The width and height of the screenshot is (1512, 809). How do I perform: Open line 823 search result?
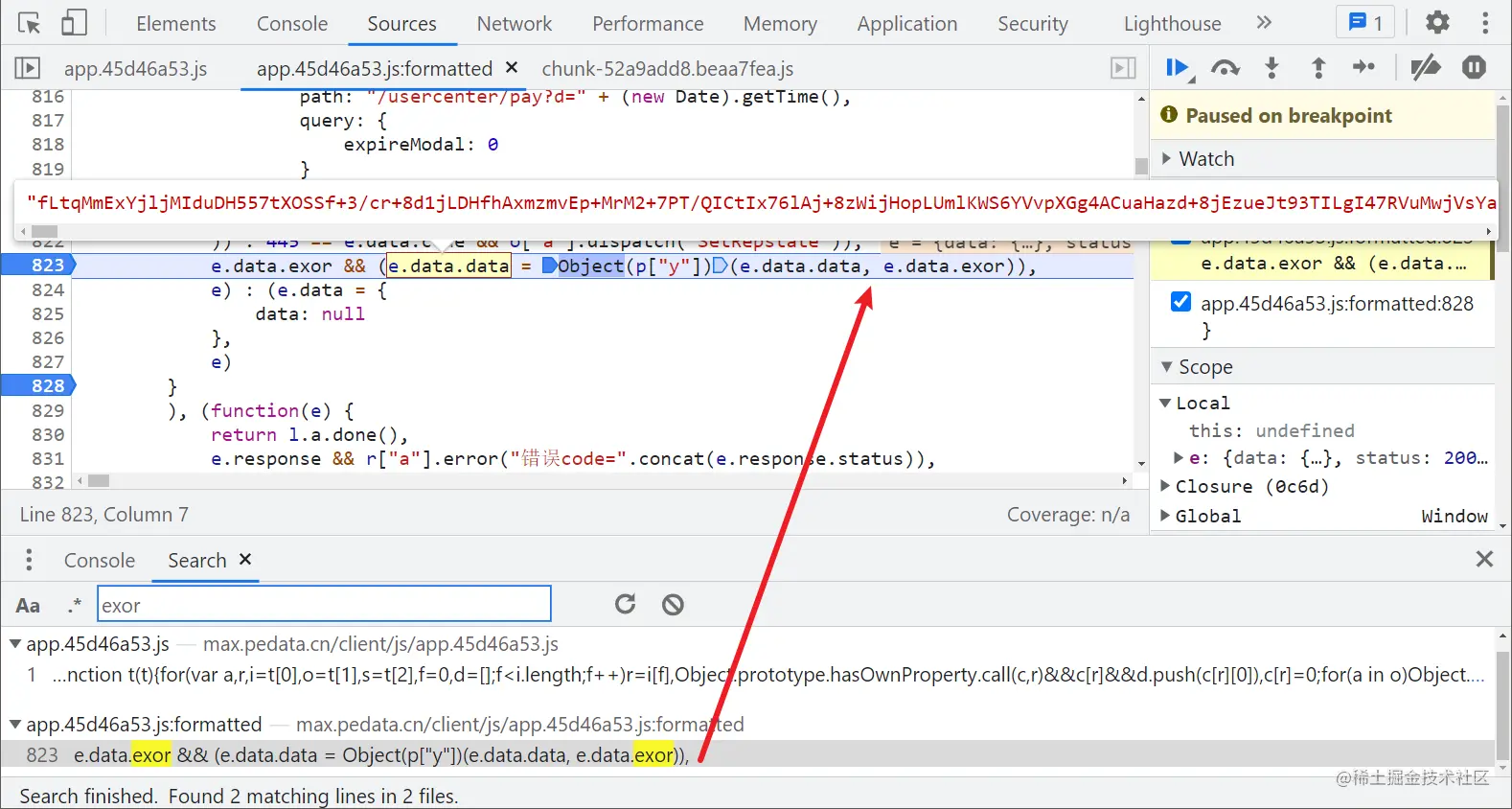[747, 754]
